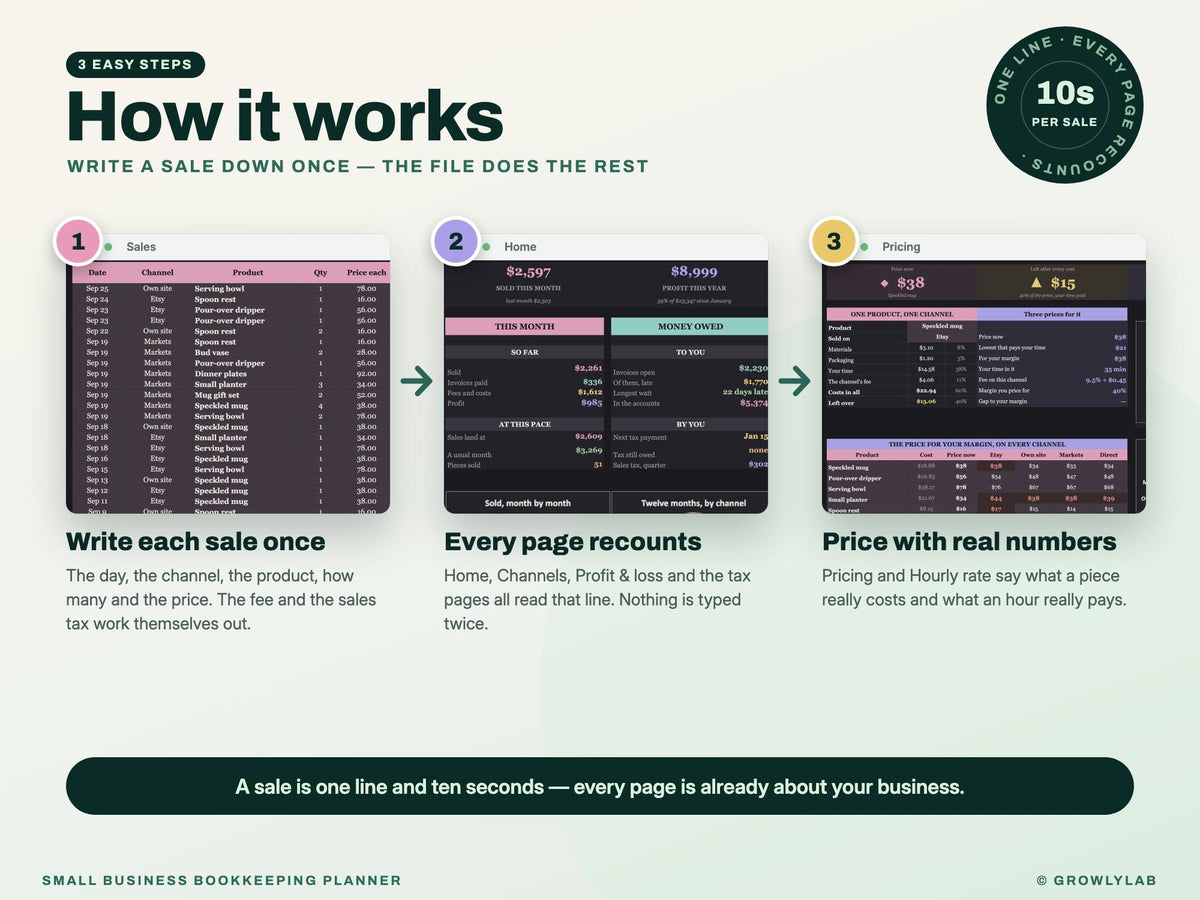
Task: Click the 'BY YOU' subsection header
Action: point(689,424)
